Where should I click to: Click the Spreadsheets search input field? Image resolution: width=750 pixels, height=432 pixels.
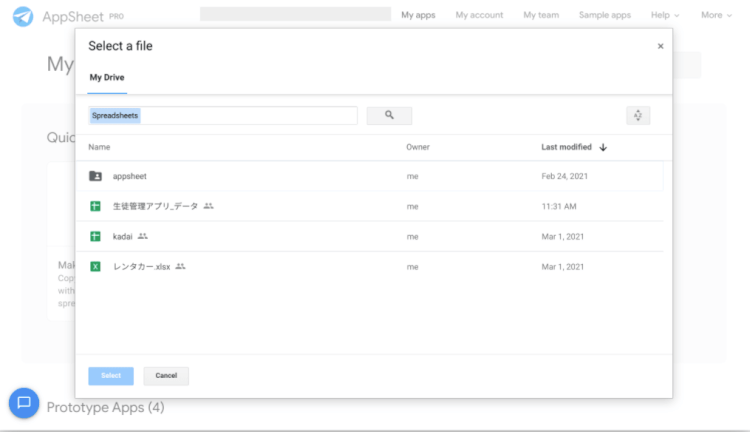(222, 116)
